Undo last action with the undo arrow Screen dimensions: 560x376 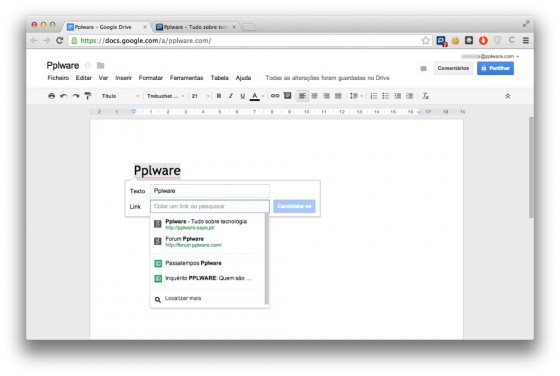pos(64,96)
